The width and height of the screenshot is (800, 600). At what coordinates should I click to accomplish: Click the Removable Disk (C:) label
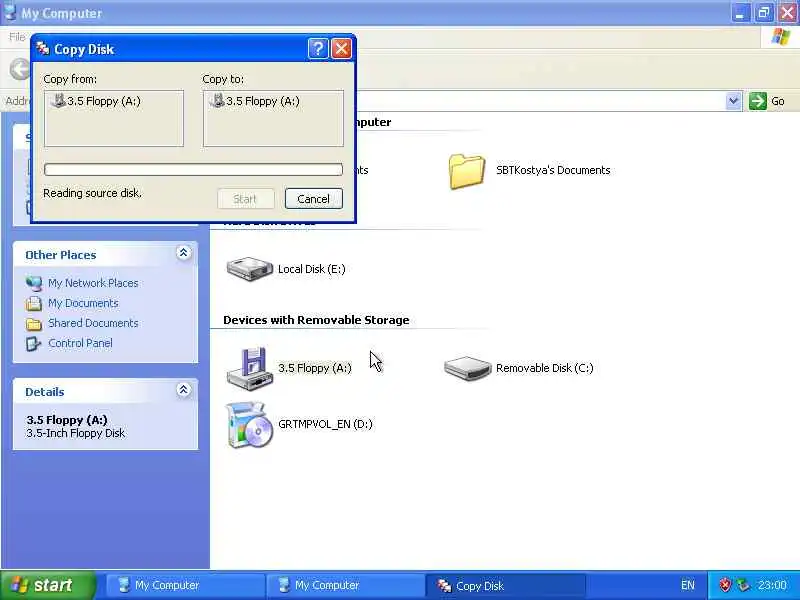[x=544, y=368]
